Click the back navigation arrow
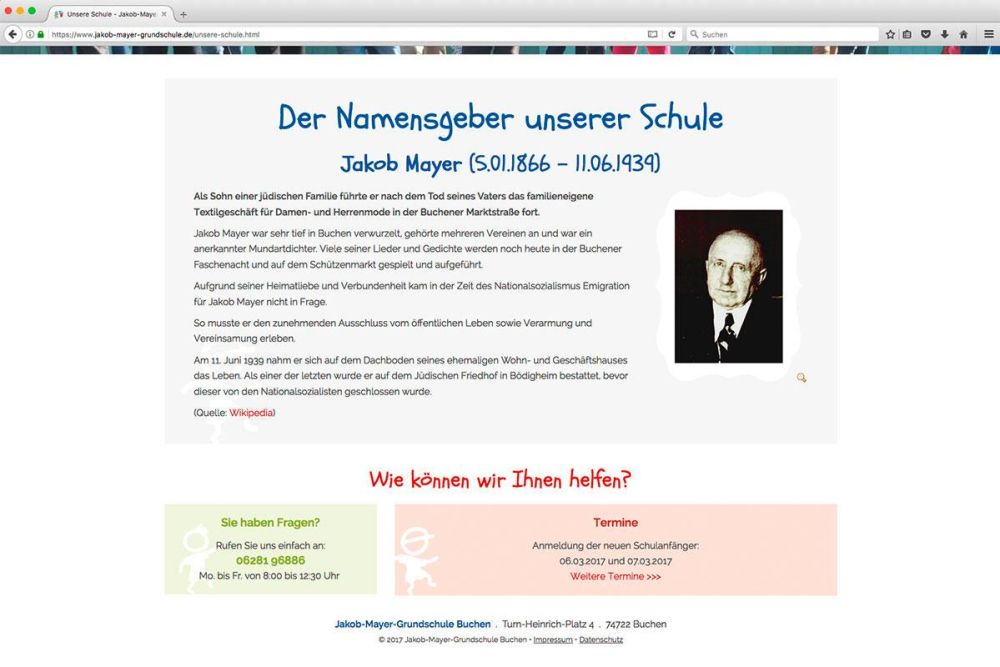The image size is (1000, 667). 11,33
